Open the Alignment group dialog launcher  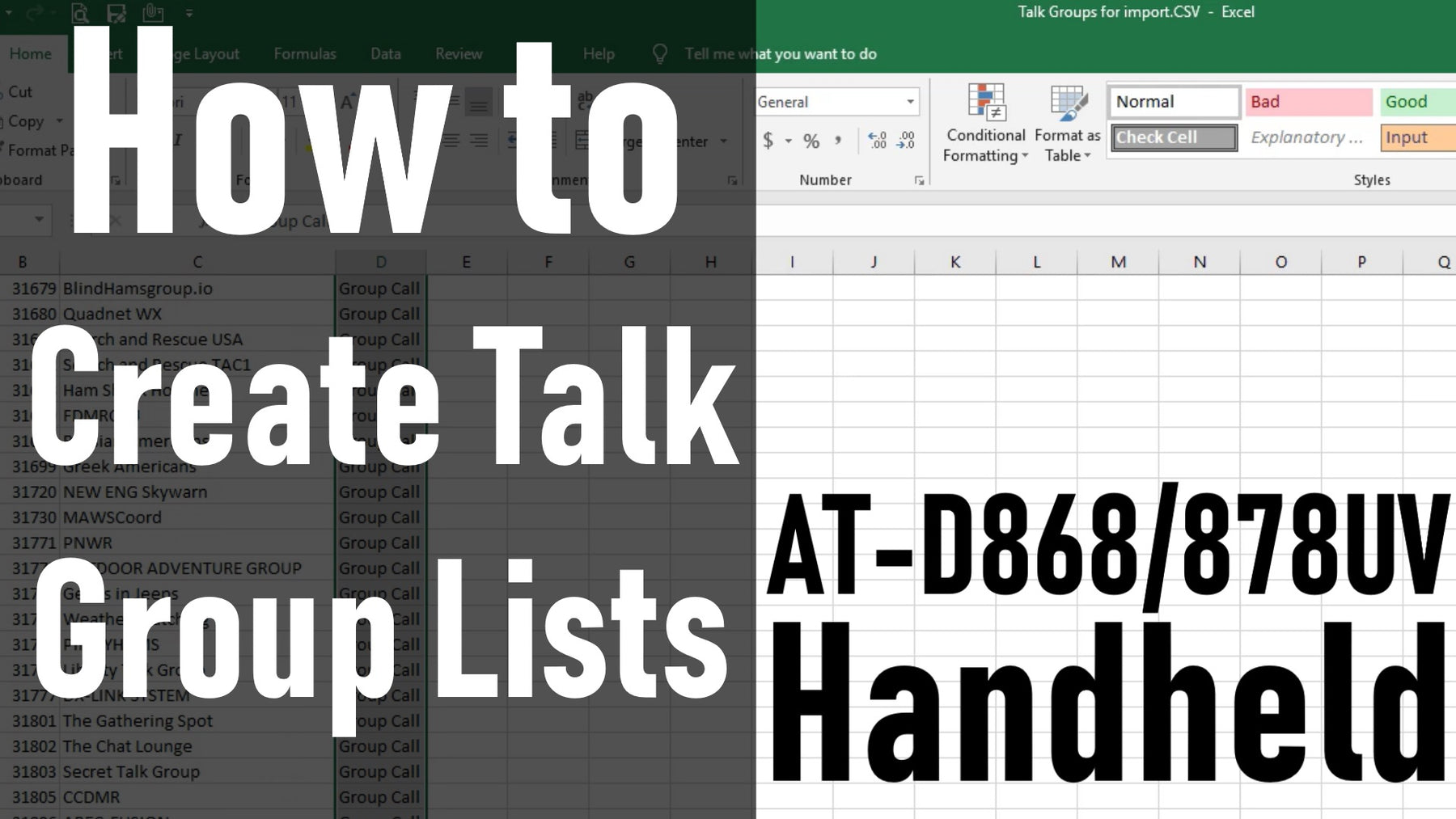(x=732, y=180)
